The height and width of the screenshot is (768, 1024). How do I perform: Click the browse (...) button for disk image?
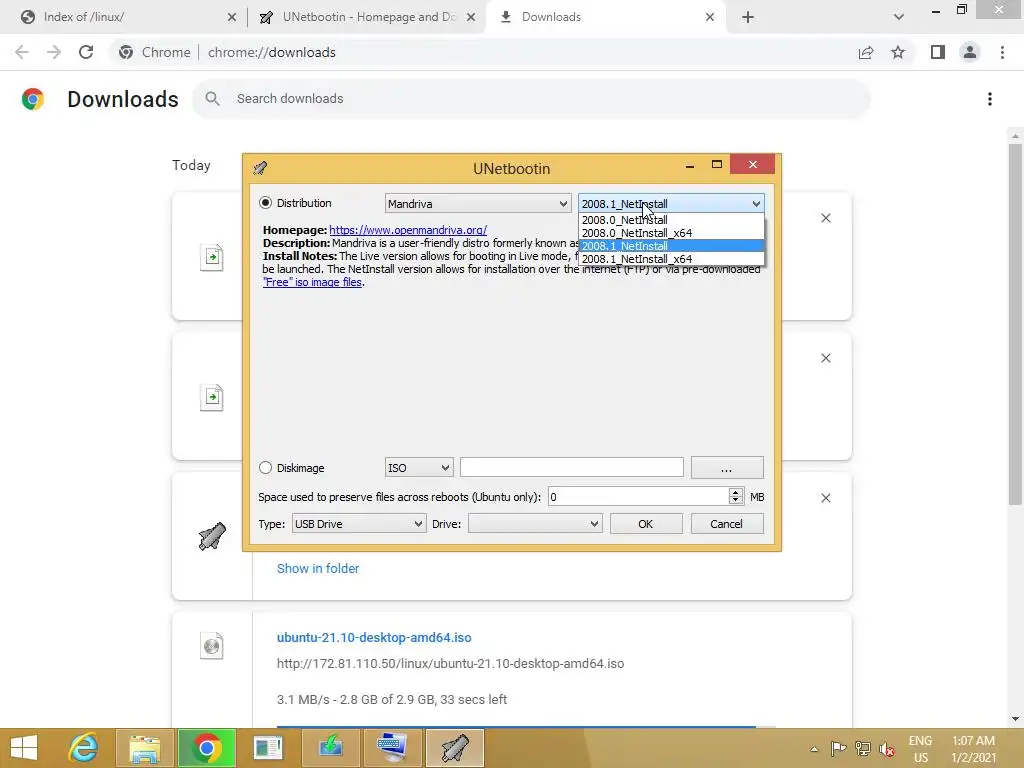727,468
